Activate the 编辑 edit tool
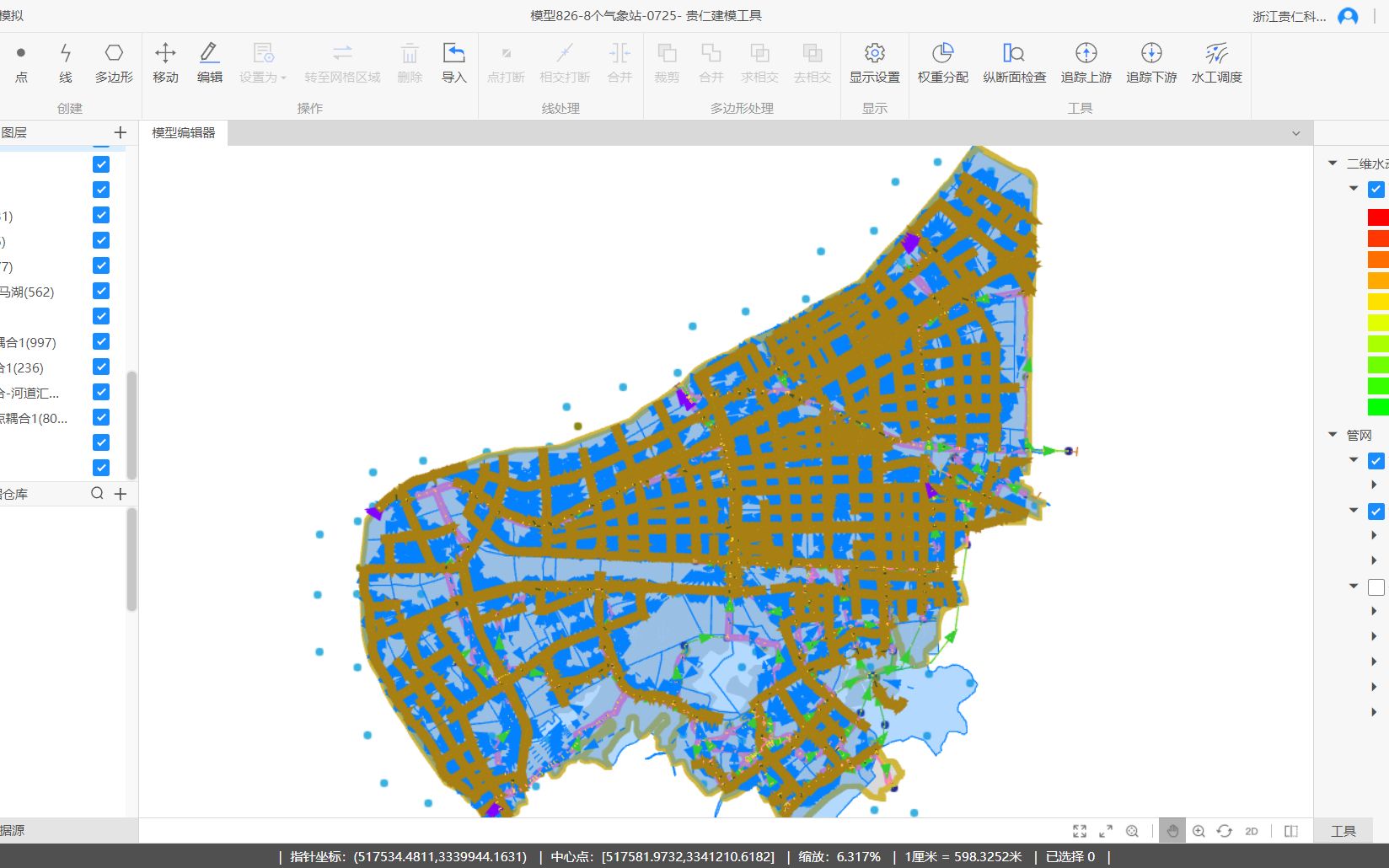Image resolution: width=1389 pixels, height=868 pixels. 209,63
